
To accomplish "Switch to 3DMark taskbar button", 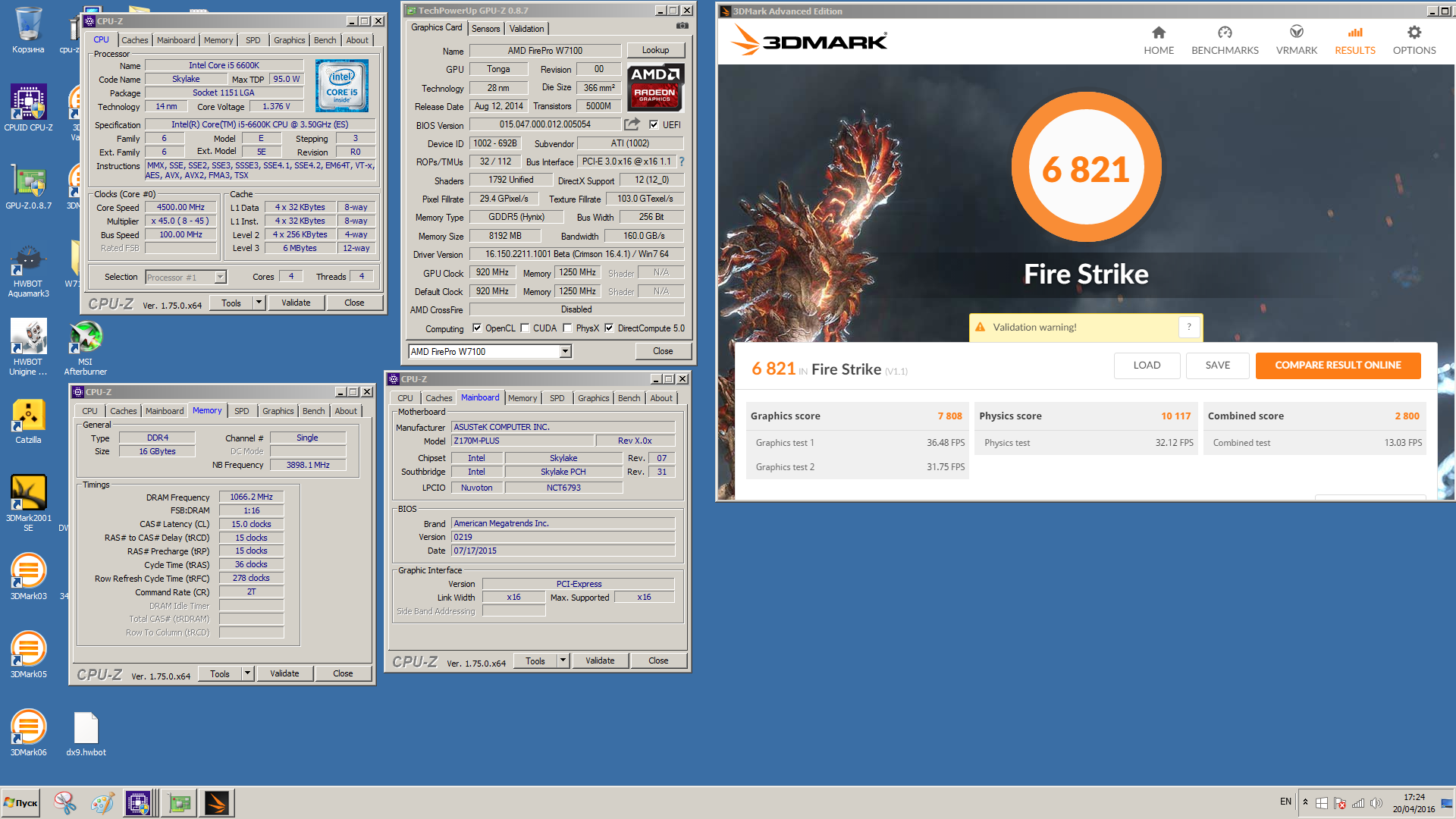I will coord(216,802).
